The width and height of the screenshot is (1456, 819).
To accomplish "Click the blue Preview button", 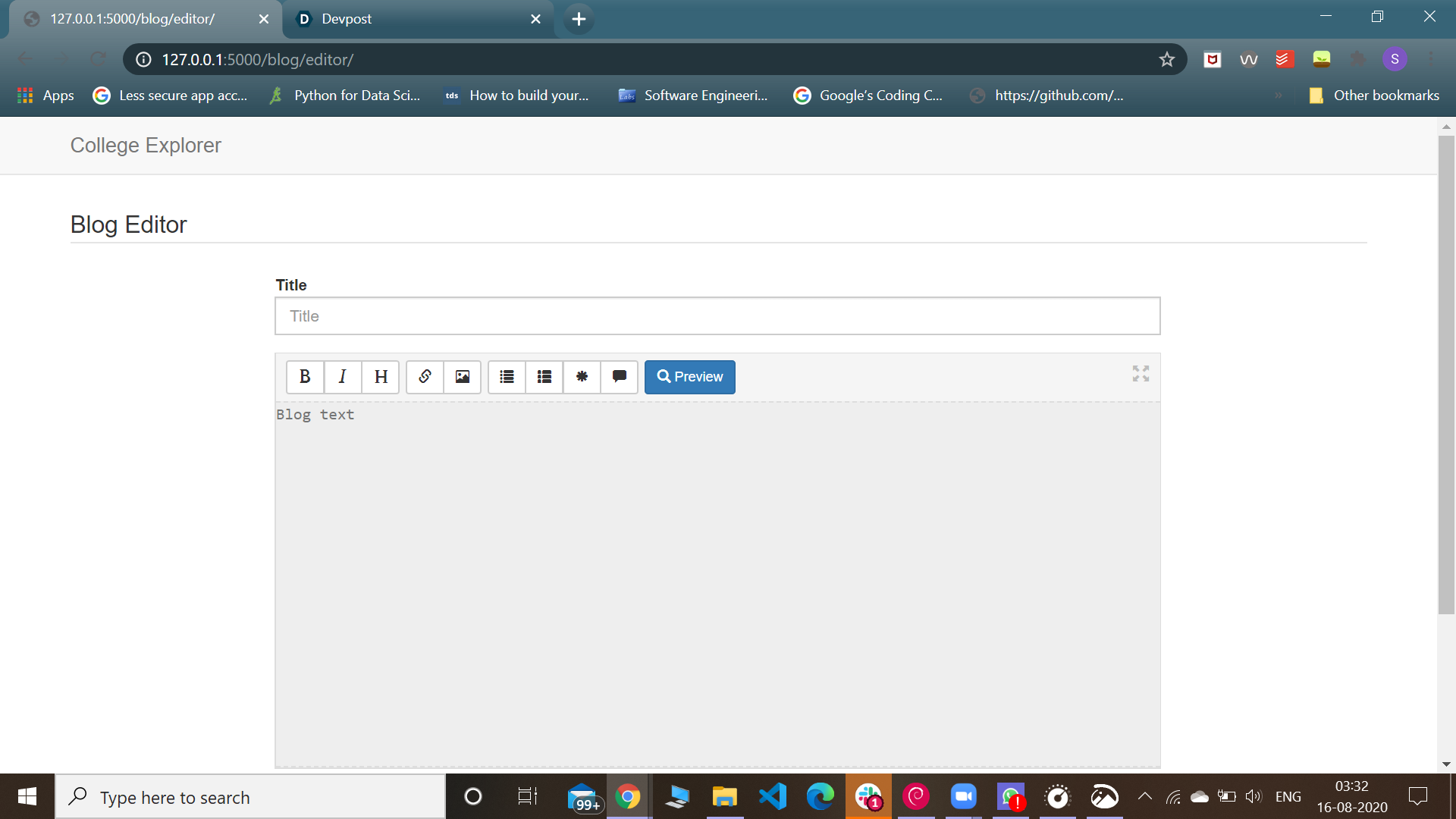I will (689, 377).
